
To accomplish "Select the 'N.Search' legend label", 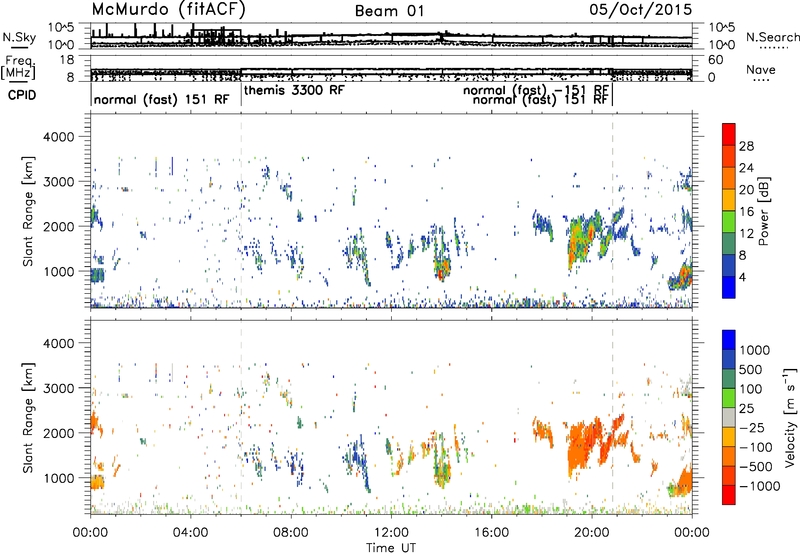I will 772,37.
